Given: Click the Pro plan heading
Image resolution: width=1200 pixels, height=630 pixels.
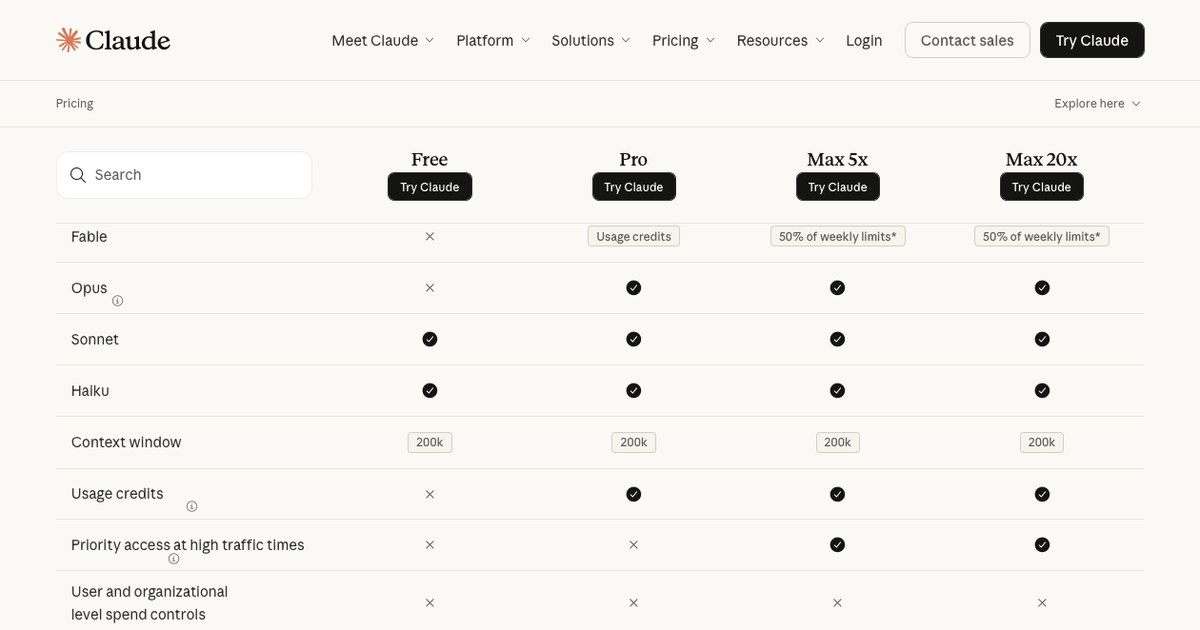Looking at the screenshot, I should coord(634,160).
